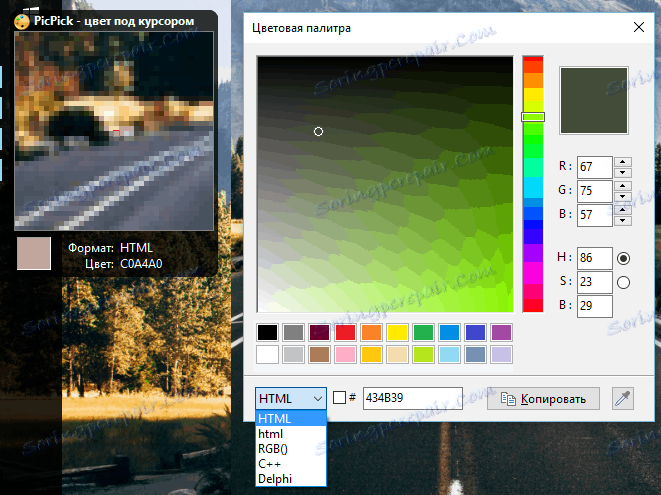Select the light gray preset swatch

[293, 355]
